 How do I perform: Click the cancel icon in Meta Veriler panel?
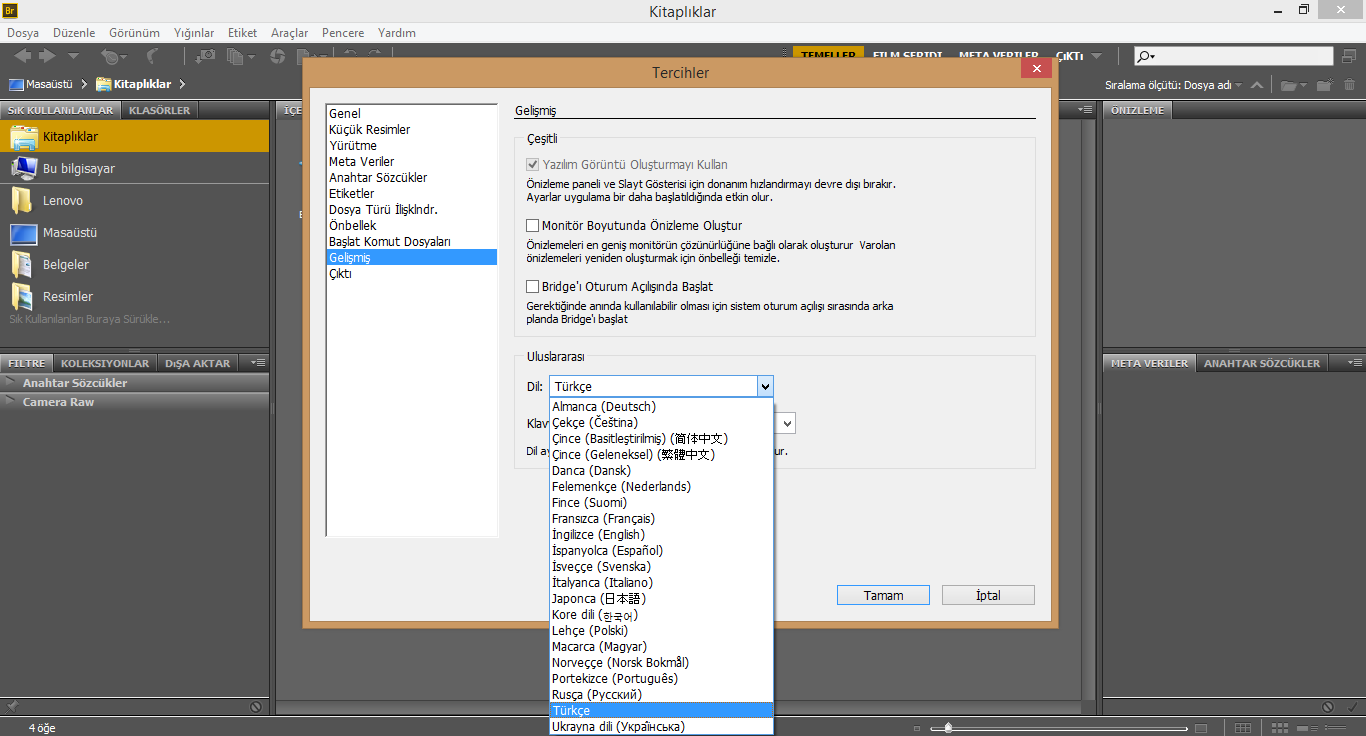coord(1327,707)
